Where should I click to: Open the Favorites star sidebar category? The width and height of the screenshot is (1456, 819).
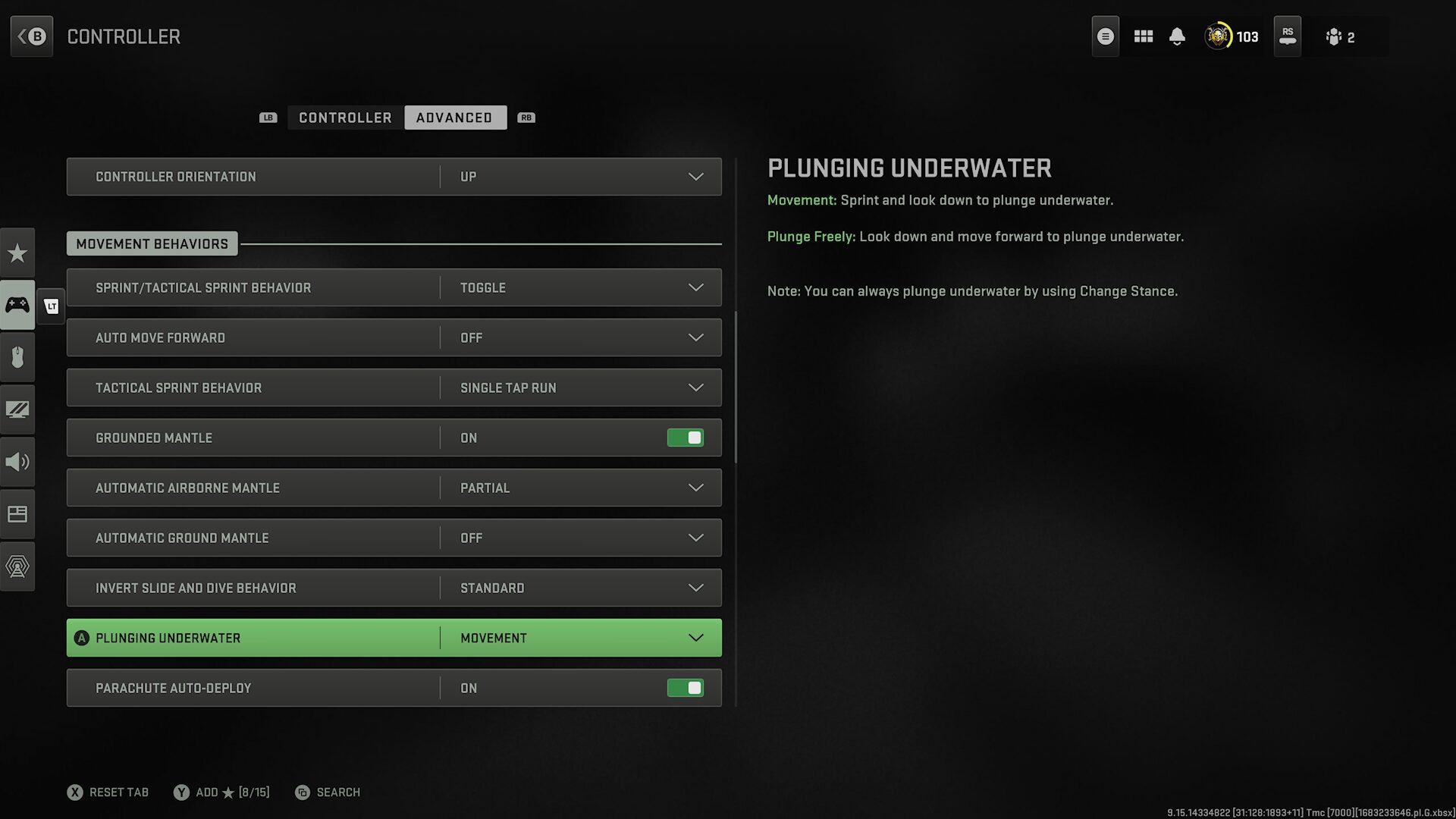[x=17, y=253]
